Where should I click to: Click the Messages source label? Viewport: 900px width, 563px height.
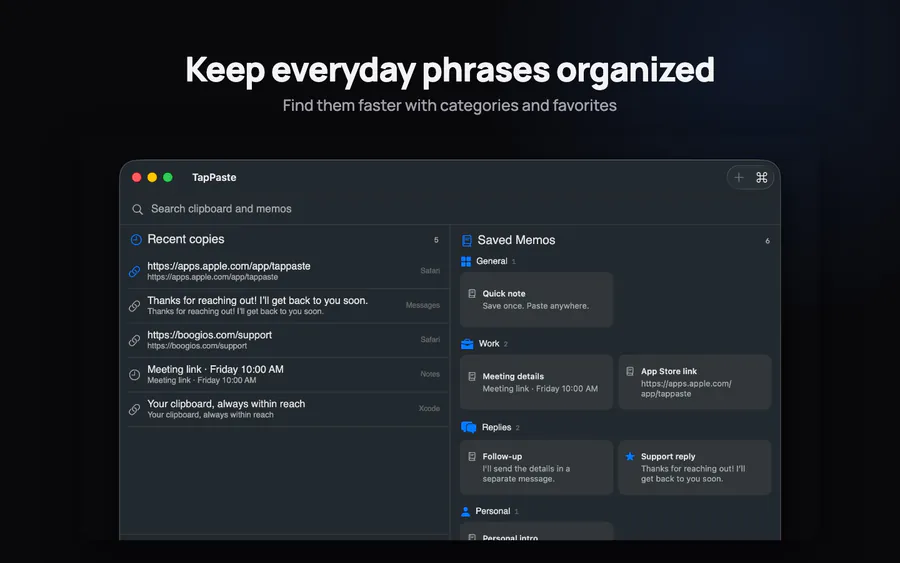coord(422,305)
